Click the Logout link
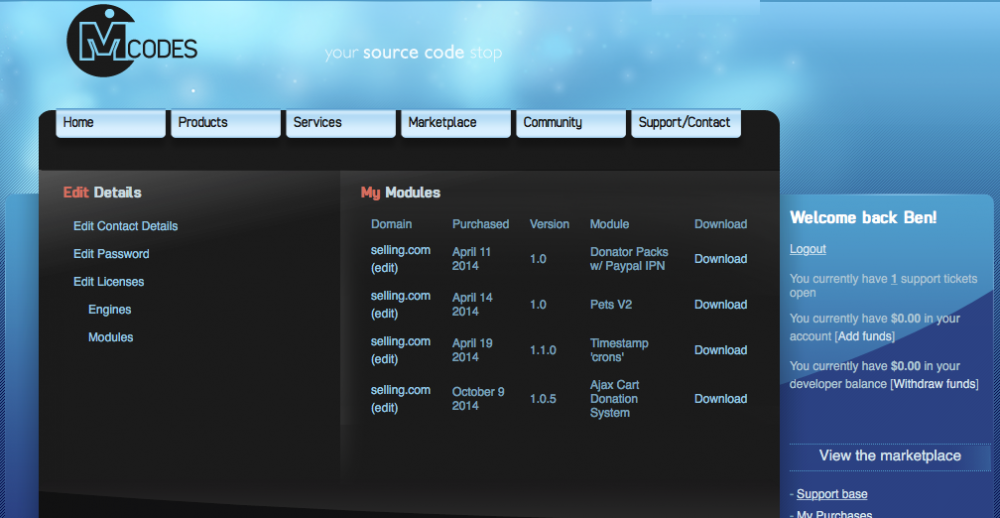This screenshot has height=518, width=1000. coord(807,249)
